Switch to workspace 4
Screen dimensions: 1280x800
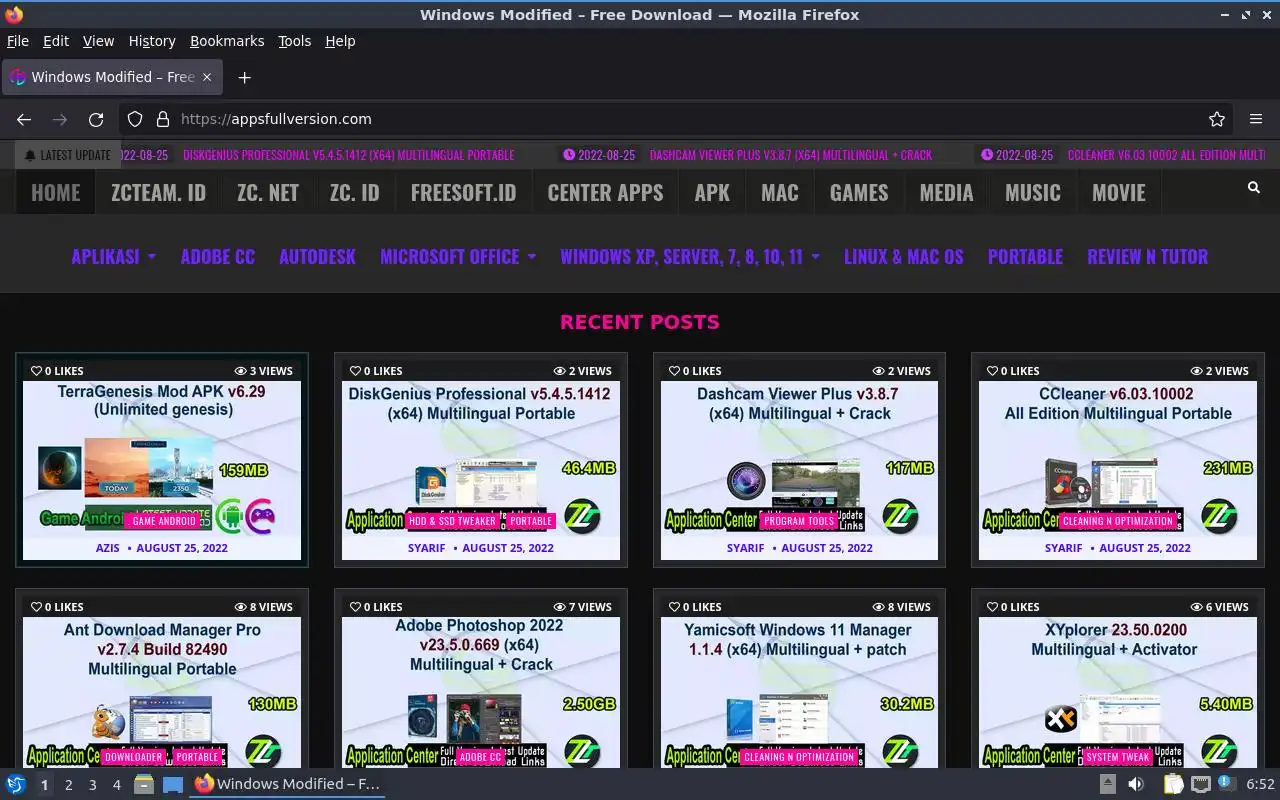[x=117, y=785]
